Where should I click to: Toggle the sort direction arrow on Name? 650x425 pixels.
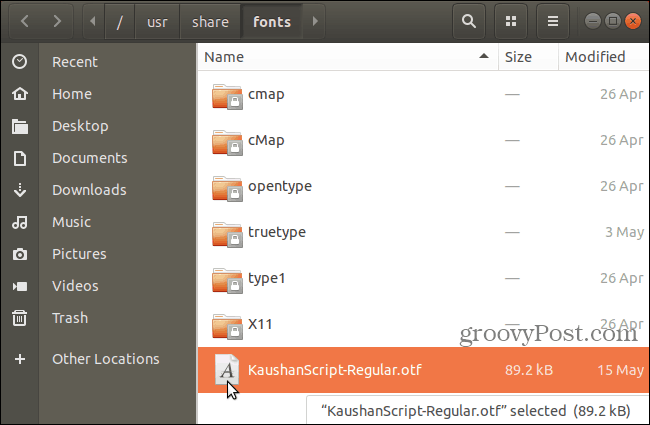coord(483,56)
